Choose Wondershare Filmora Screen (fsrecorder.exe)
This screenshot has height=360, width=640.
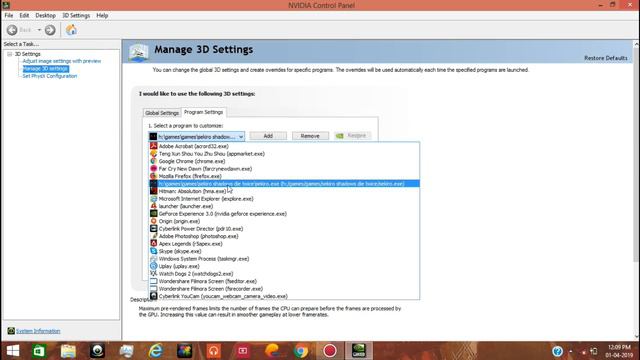point(284,289)
